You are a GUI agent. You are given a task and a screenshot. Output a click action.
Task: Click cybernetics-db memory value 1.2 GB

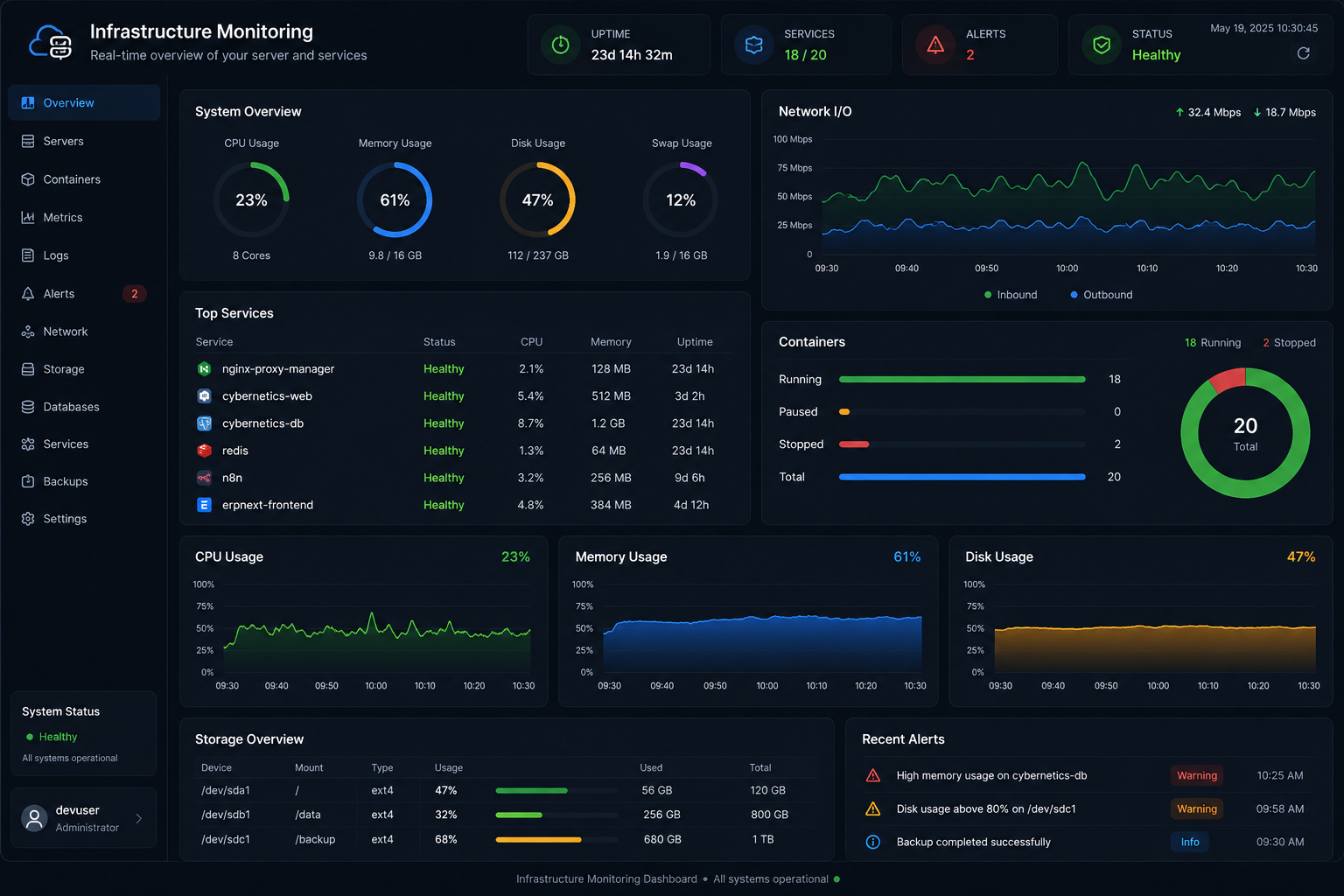(x=608, y=423)
